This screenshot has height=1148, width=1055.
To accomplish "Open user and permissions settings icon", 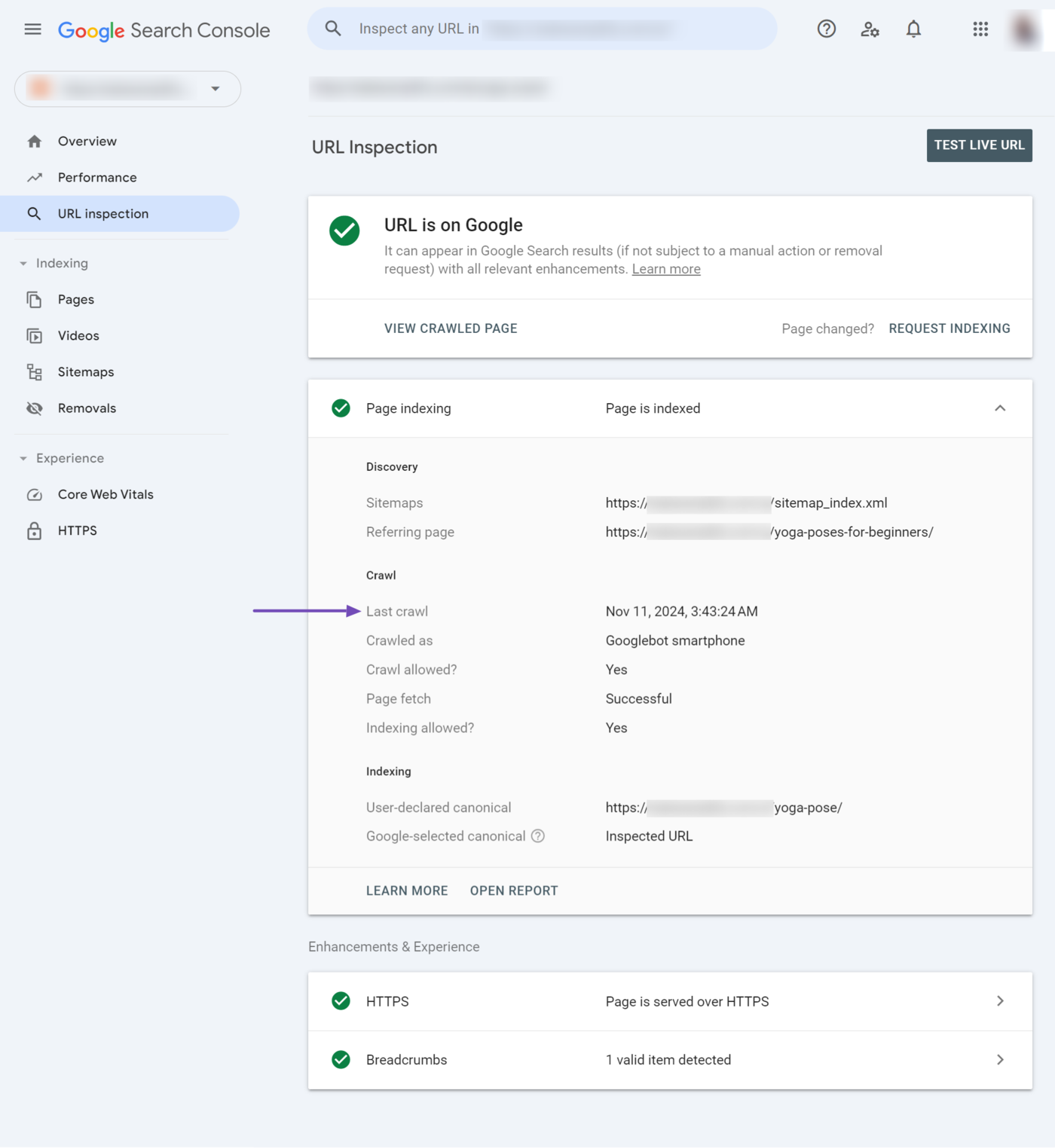I will point(870,29).
